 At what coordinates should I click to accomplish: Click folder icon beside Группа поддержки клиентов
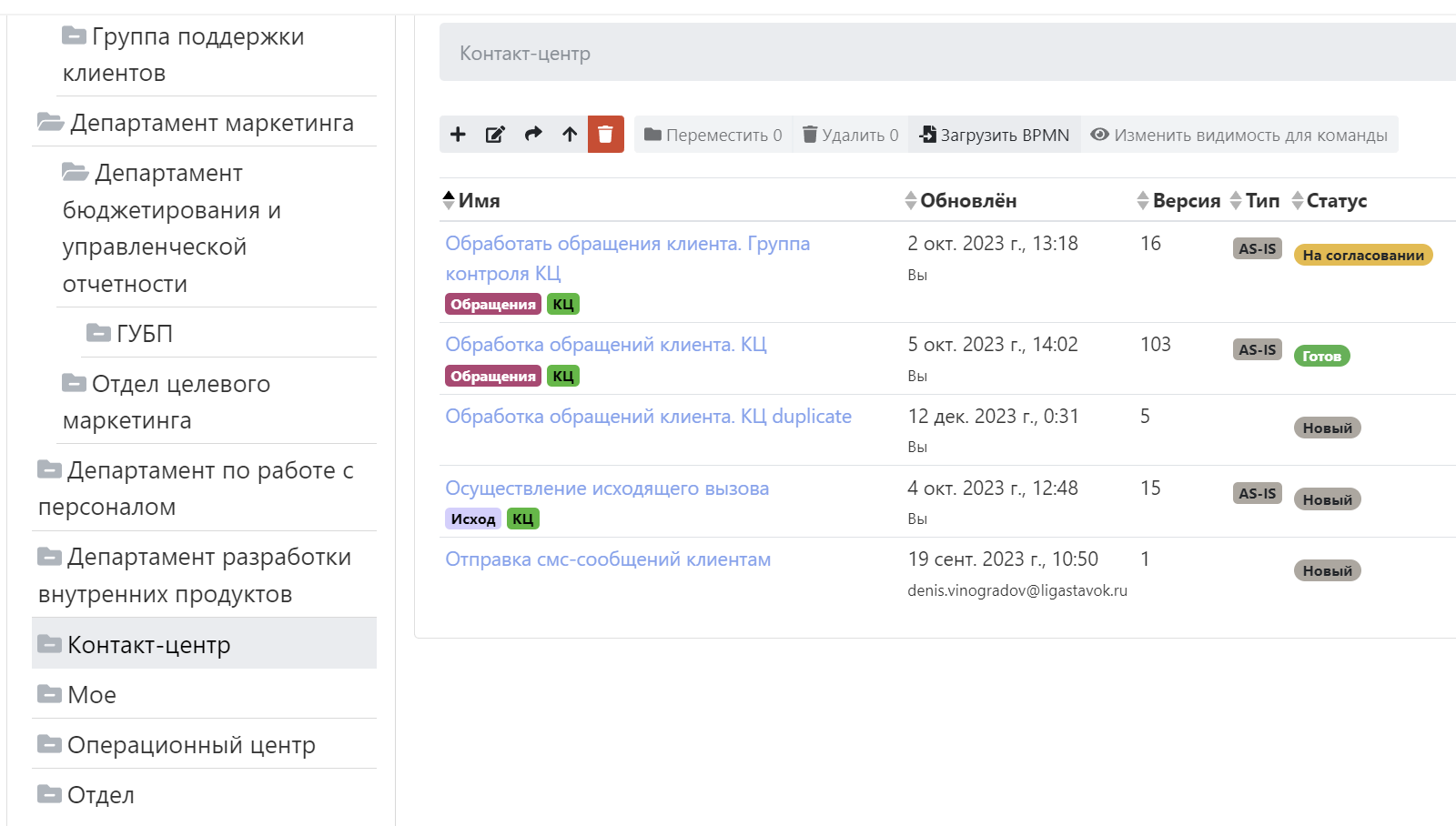pos(74,35)
